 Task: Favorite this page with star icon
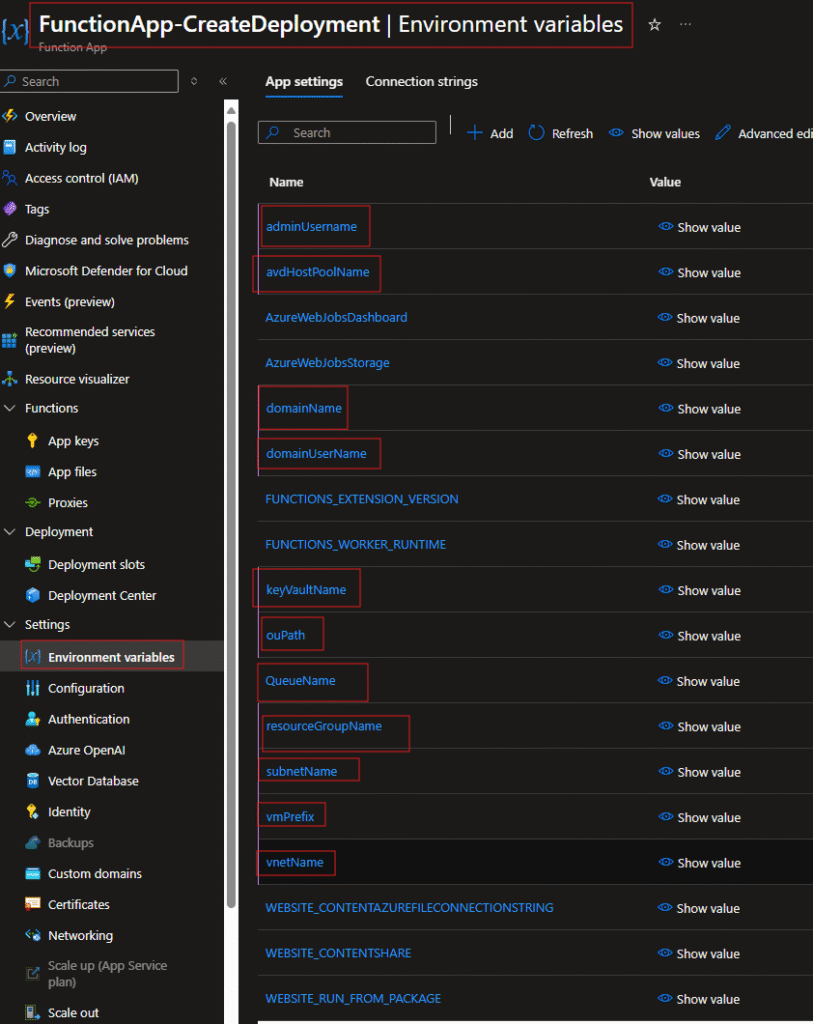coord(654,25)
